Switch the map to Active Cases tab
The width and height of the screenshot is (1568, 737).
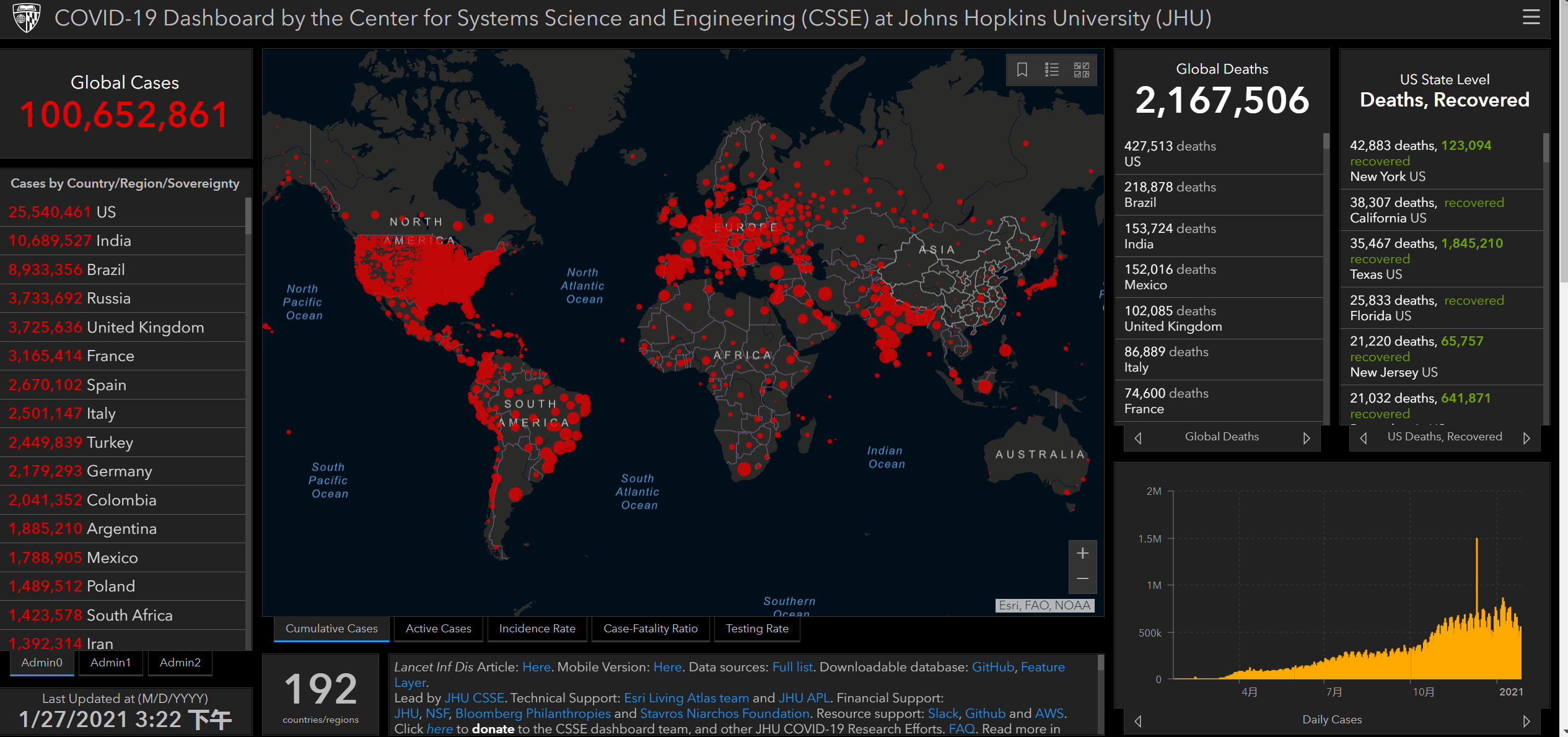pyautogui.click(x=438, y=629)
